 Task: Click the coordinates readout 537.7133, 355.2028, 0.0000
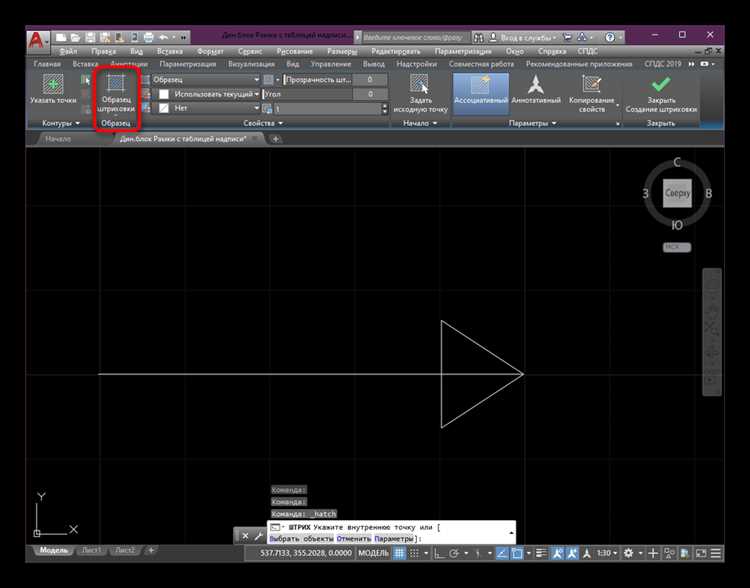click(306, 553)
